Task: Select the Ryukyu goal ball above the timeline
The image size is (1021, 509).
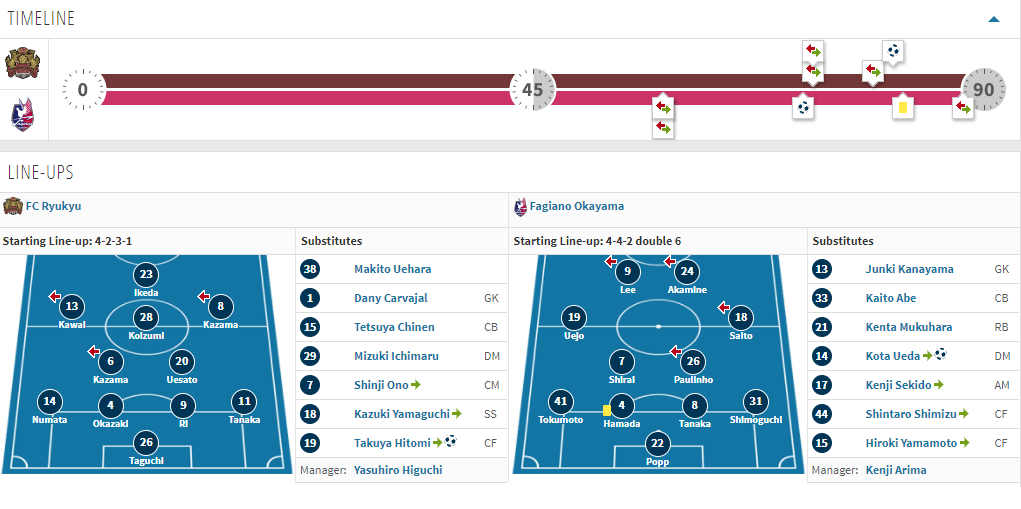Action: tap(893, 50)
